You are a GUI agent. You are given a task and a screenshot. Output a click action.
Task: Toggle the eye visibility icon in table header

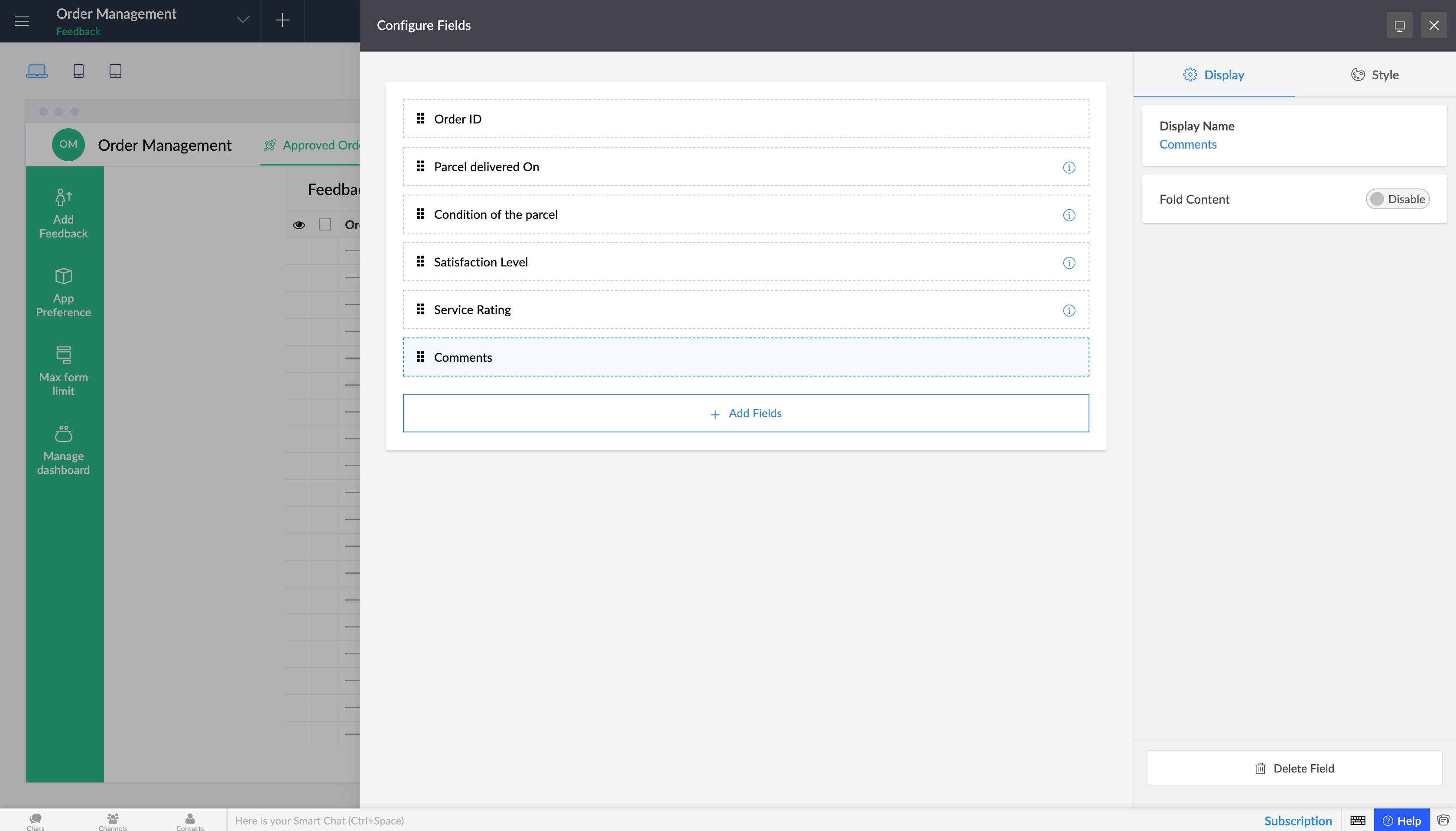point(299,225)
